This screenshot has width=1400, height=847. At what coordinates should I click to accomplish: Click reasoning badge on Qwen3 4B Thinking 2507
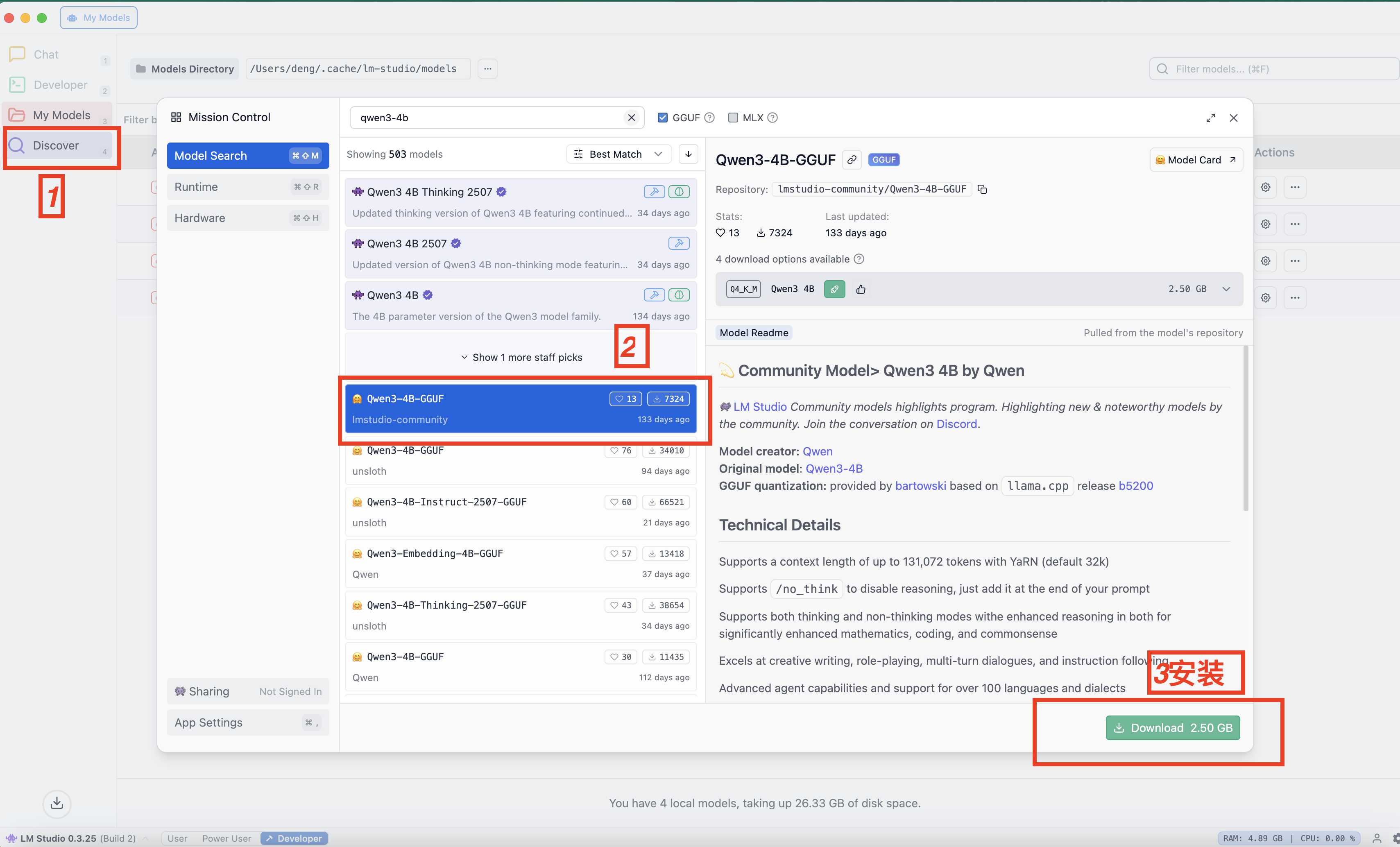click(x=679, y=192)
